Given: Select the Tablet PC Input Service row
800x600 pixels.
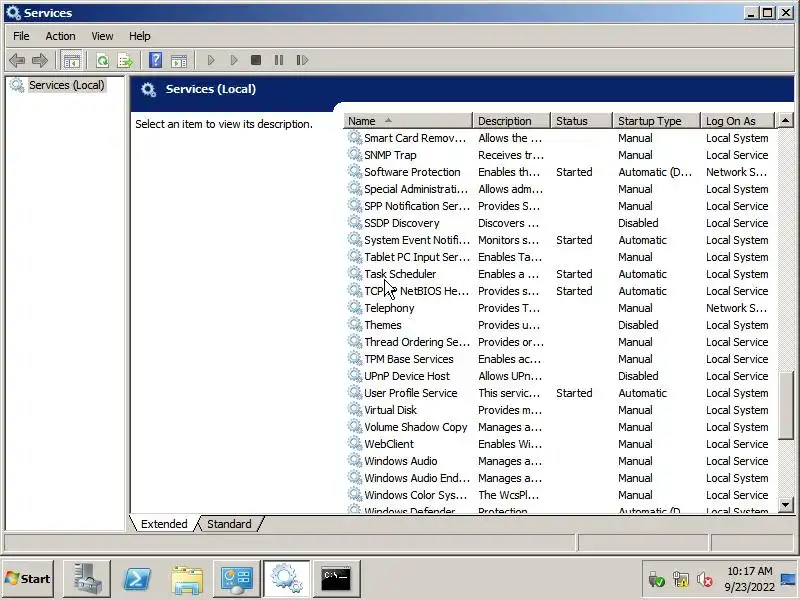Looking at the screenshot, I should (558, 257).
